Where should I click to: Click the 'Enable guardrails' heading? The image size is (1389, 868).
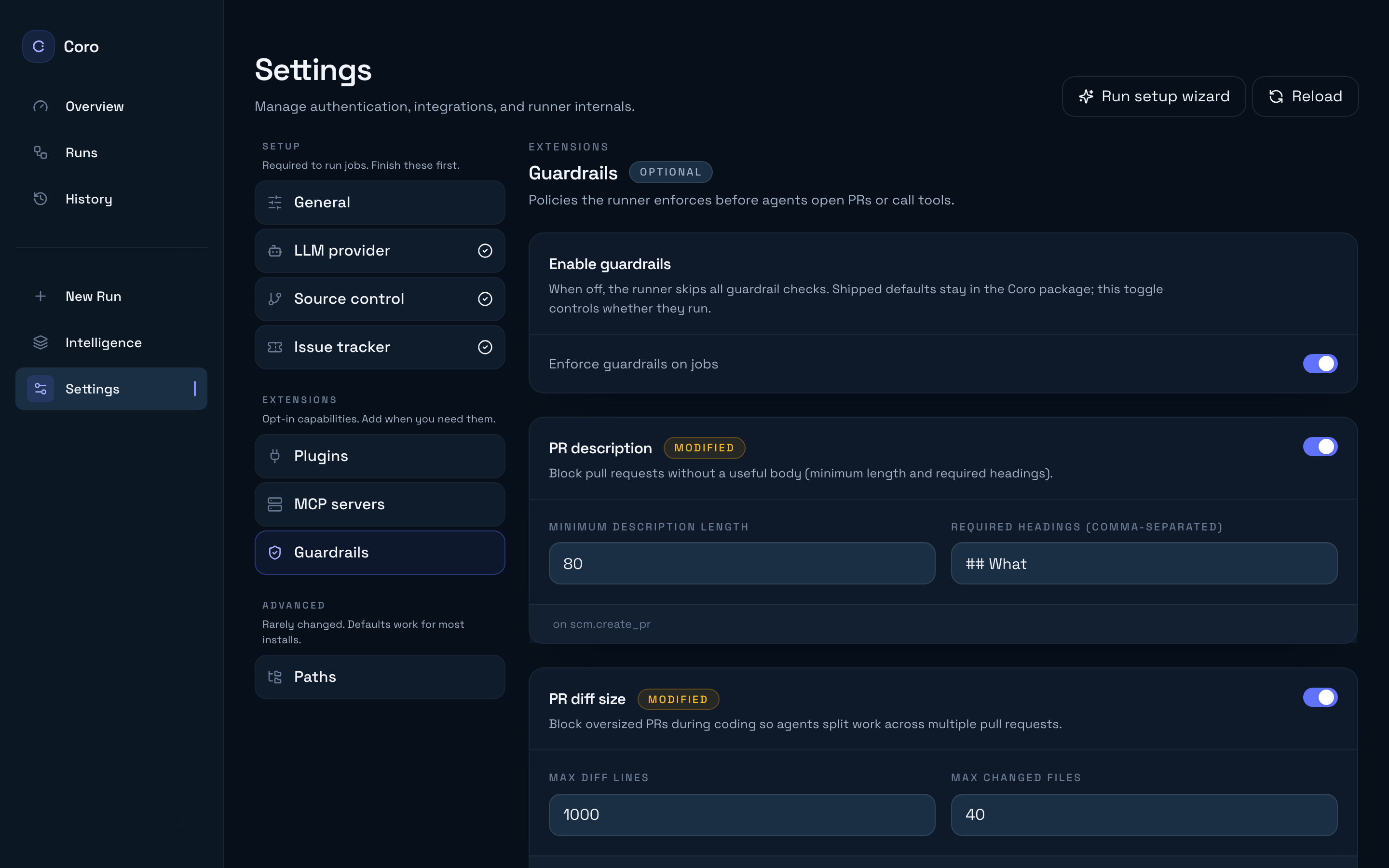click(610, 264)
